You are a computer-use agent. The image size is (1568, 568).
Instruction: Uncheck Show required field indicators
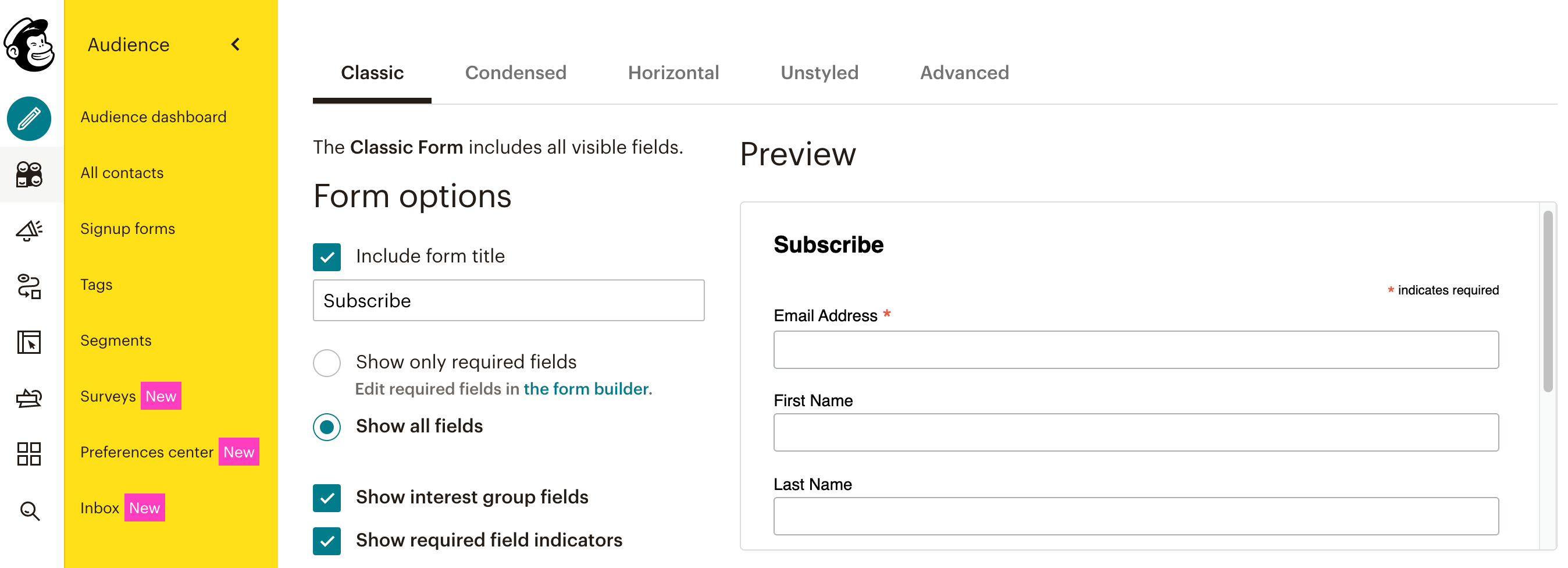pyautogui.click(x=327, y=541)
